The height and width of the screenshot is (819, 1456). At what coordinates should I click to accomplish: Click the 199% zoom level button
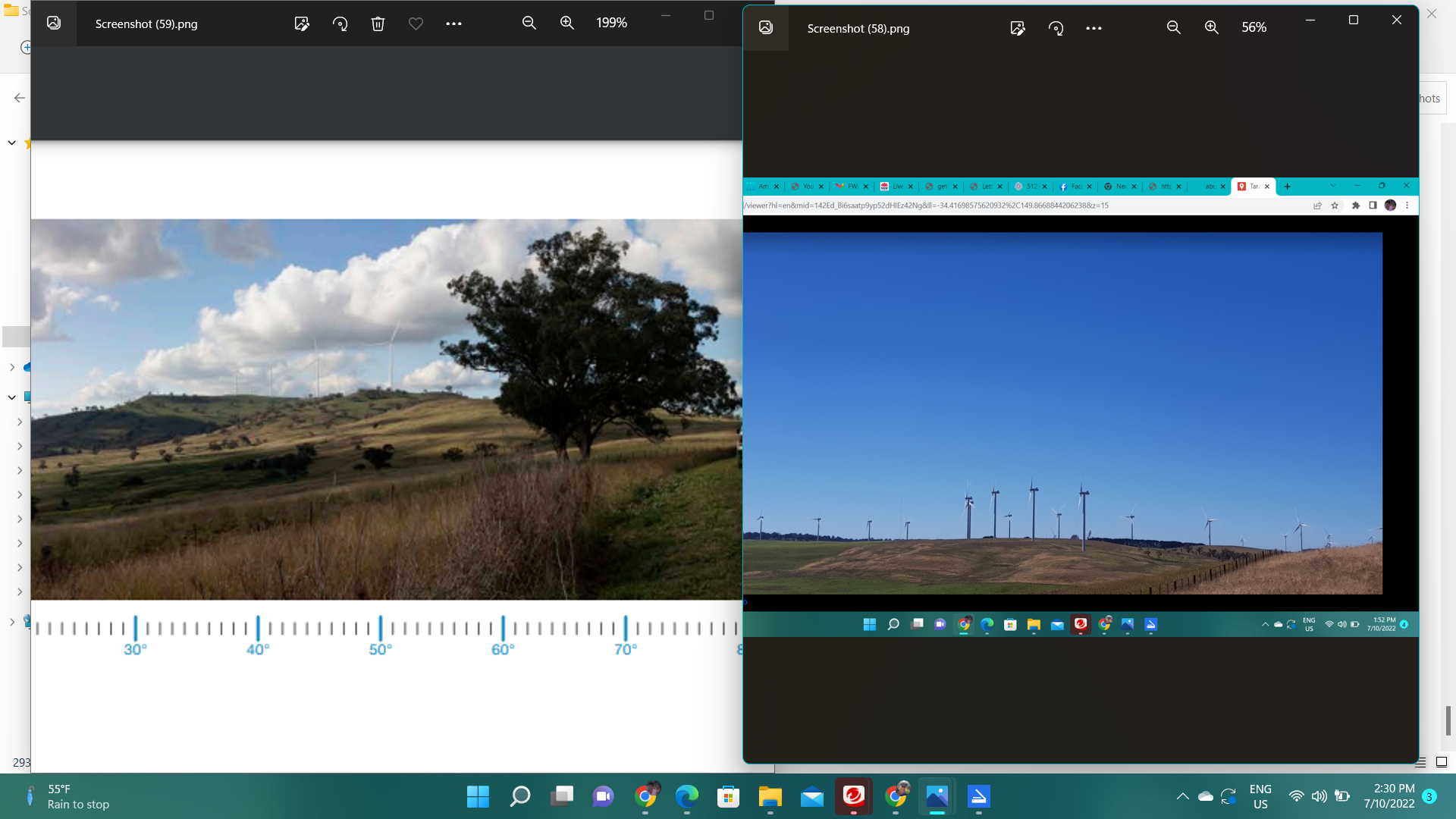tap(611, 24)
